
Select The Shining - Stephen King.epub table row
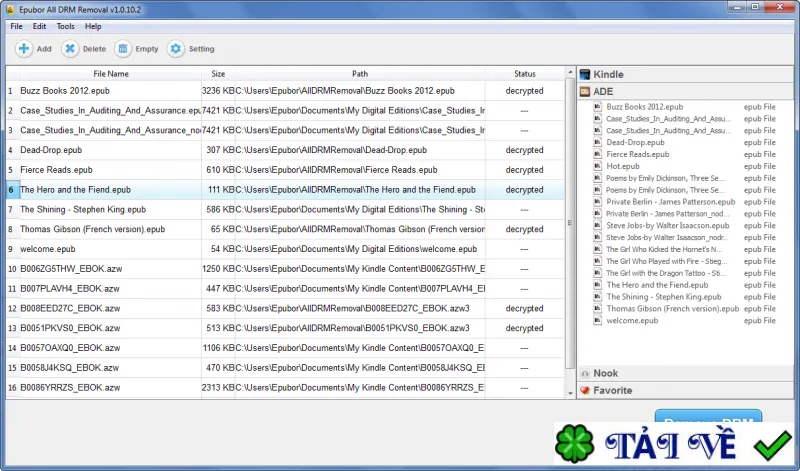(285, 210)
